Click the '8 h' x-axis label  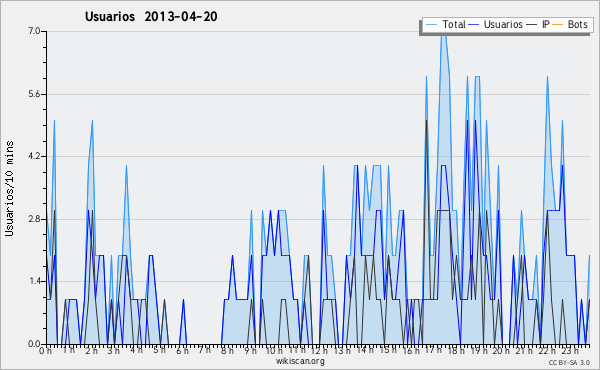pos(227,350)
